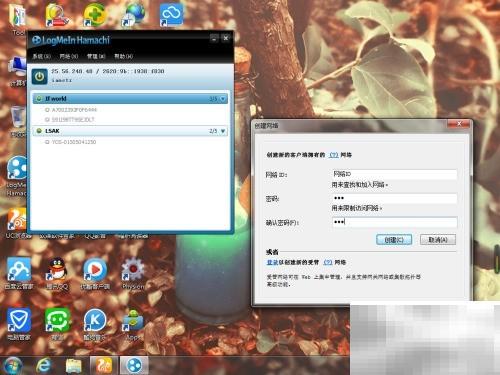Click the IP address text in Hamachi
The width and height of the screenshot is (500, 375).
[107, 71]
